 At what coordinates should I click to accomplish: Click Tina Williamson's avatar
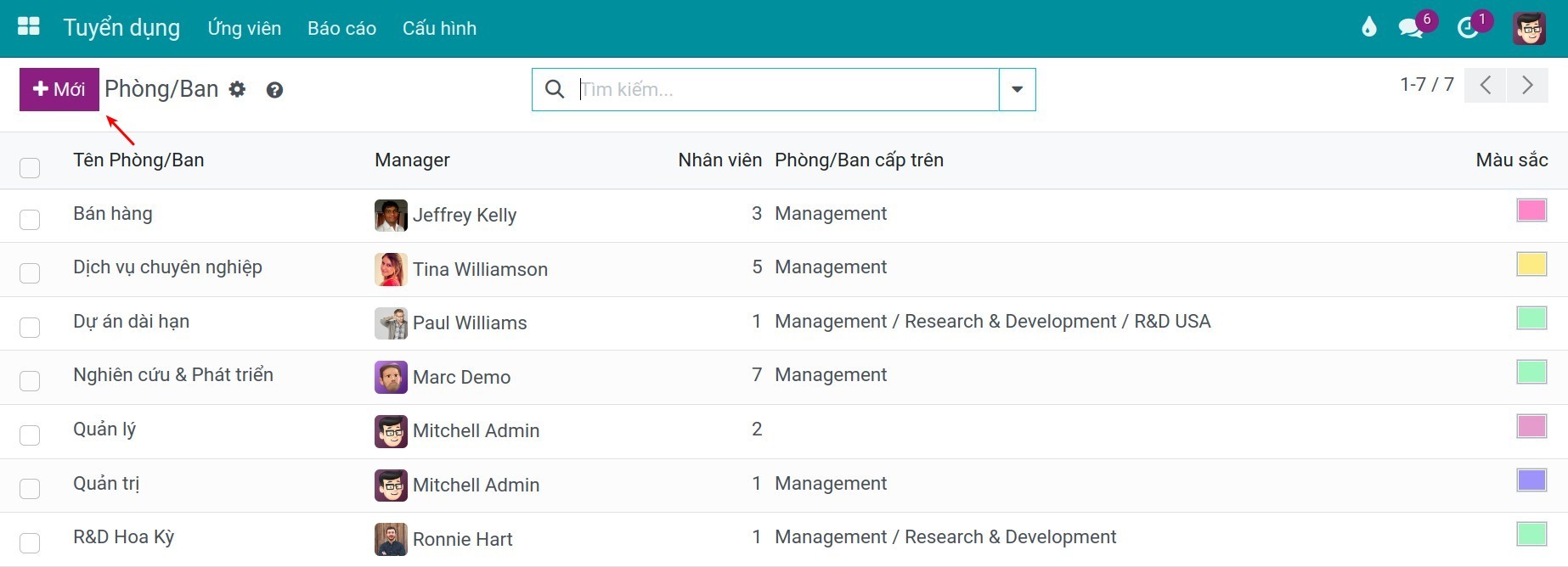pyautogui.click(x=391, y=270)
